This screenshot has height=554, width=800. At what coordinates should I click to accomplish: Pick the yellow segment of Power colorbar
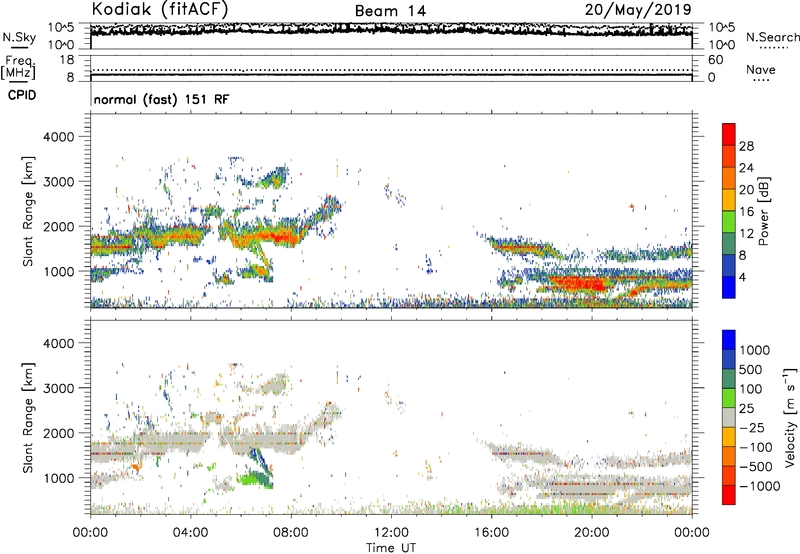(729, 199)
